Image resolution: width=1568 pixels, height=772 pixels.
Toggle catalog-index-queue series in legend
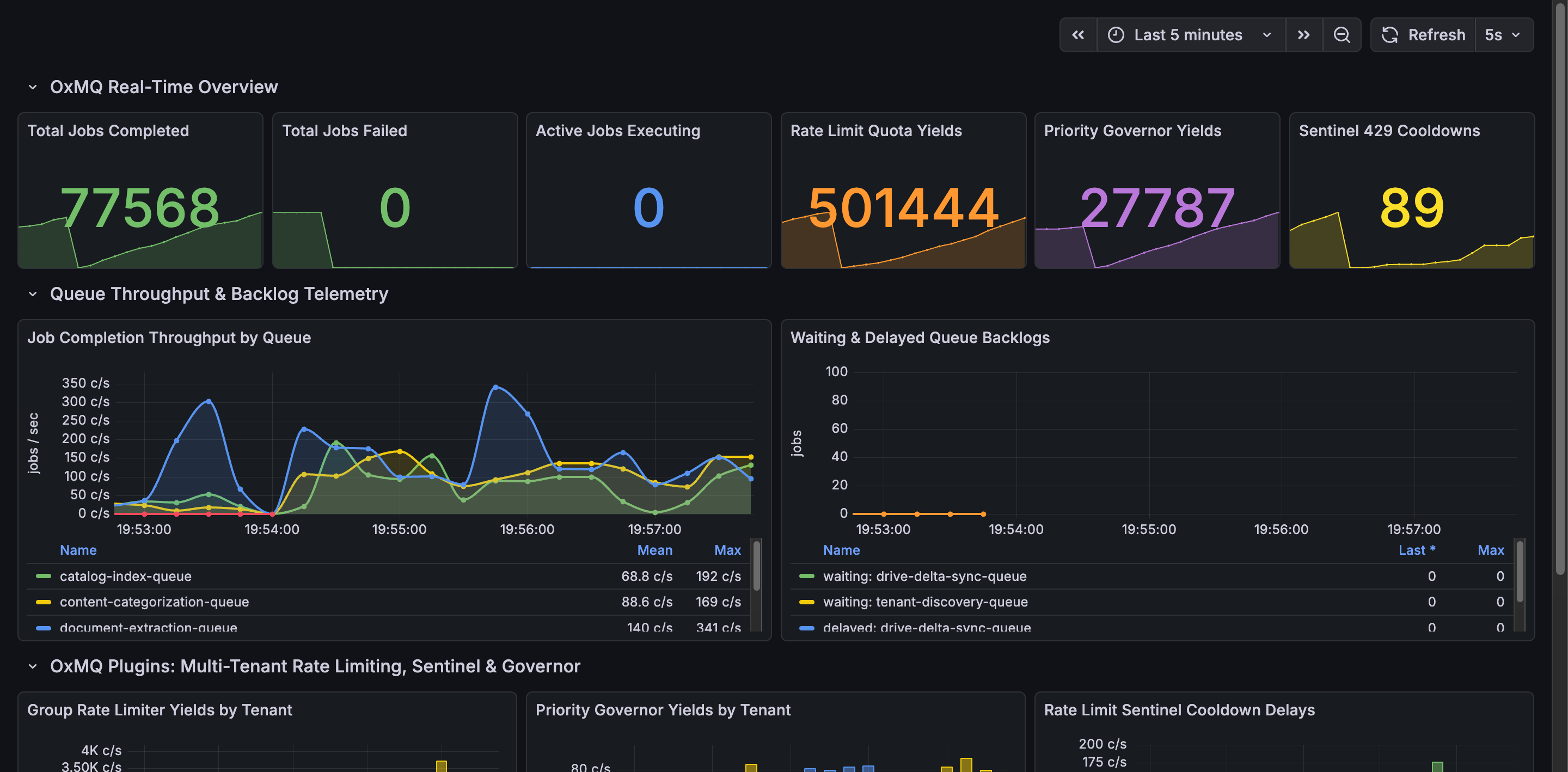125,577
